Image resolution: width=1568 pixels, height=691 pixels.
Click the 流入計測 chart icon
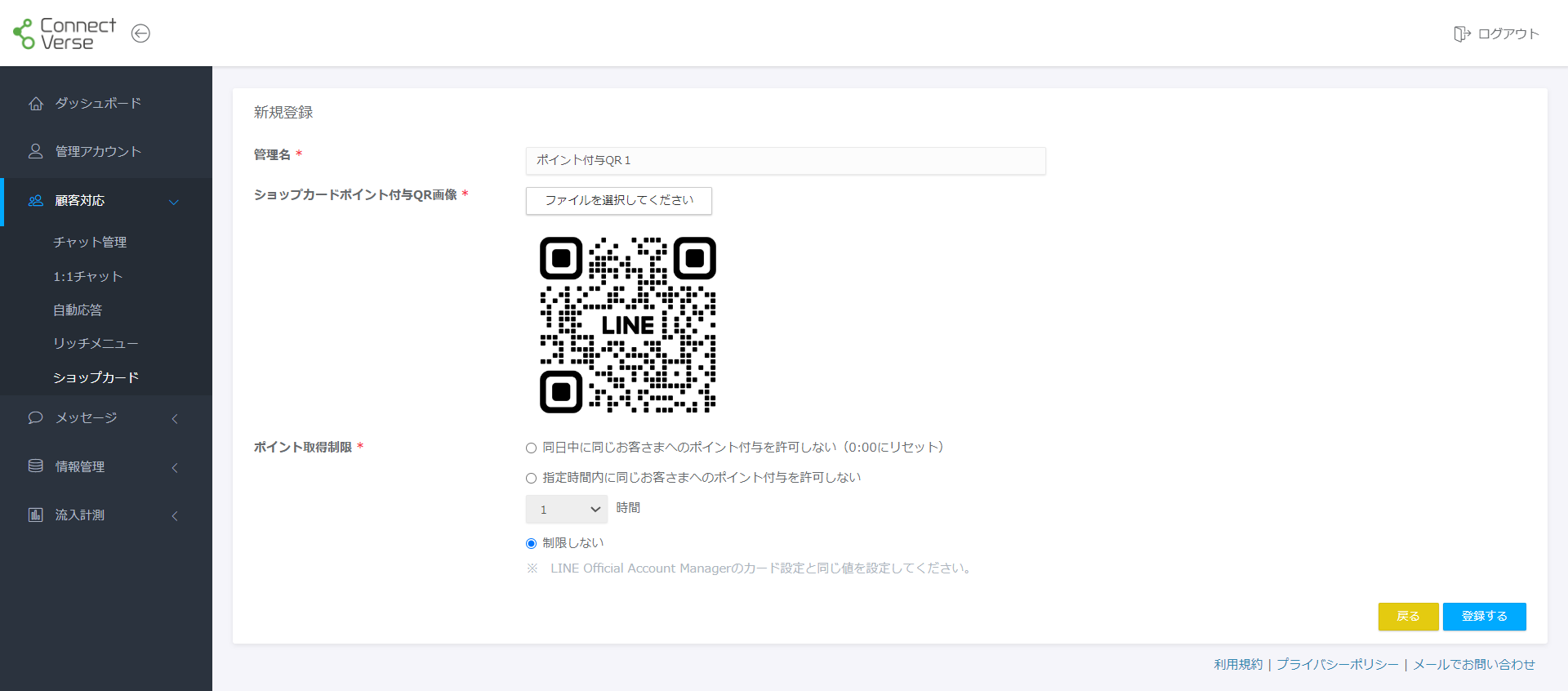[x=36, y=515]
